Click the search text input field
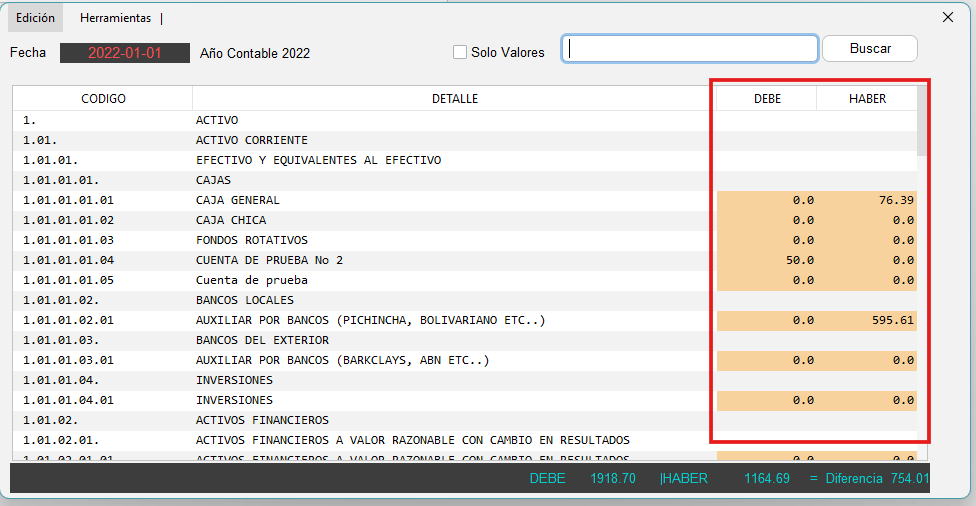 point(690,49)
